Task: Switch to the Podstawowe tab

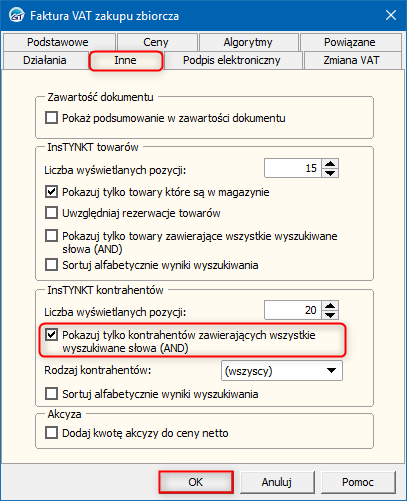Action: pyautogui.click(x=58, y=42)
